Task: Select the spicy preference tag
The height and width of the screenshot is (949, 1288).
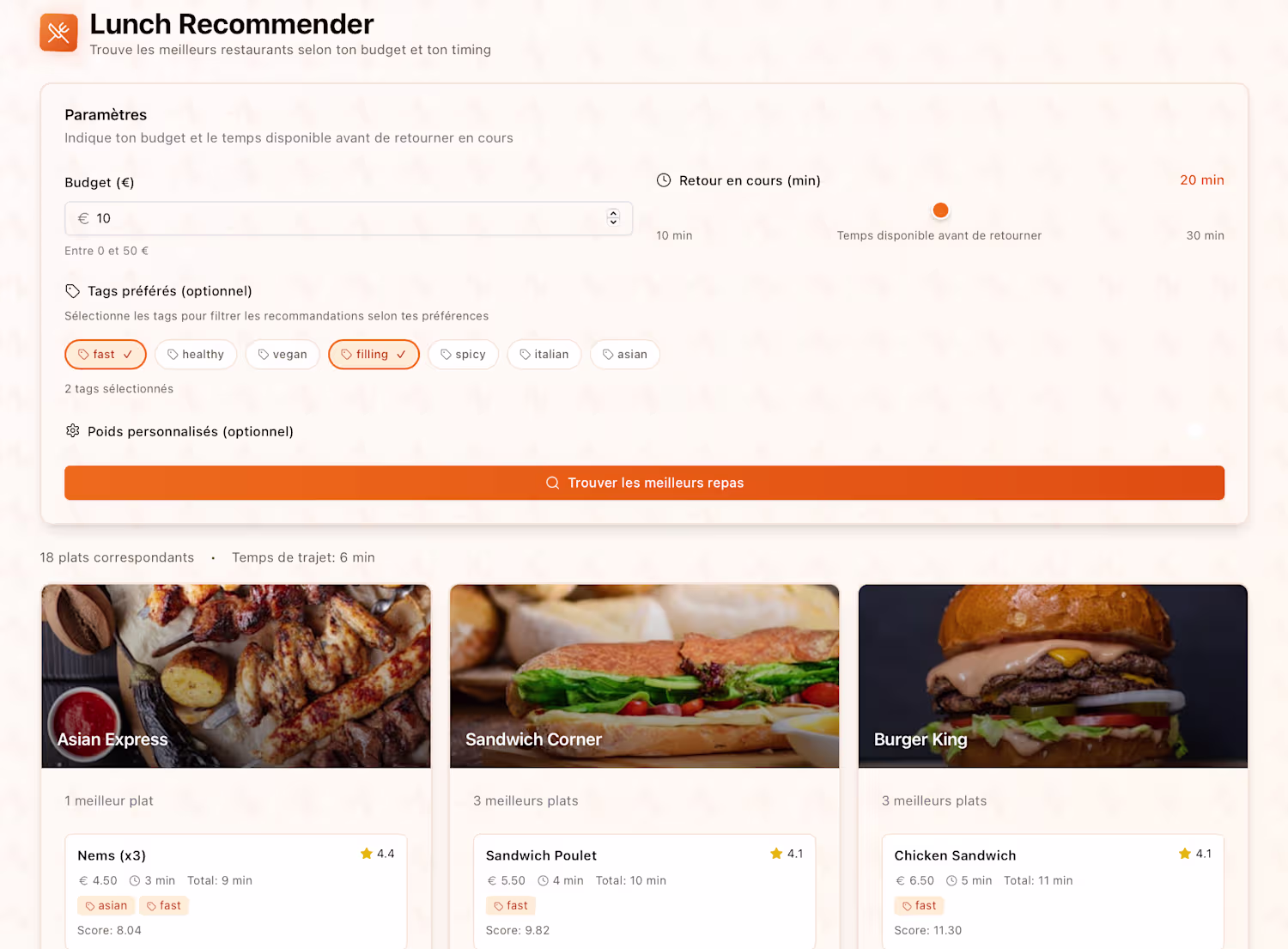Action: [464, 355]
